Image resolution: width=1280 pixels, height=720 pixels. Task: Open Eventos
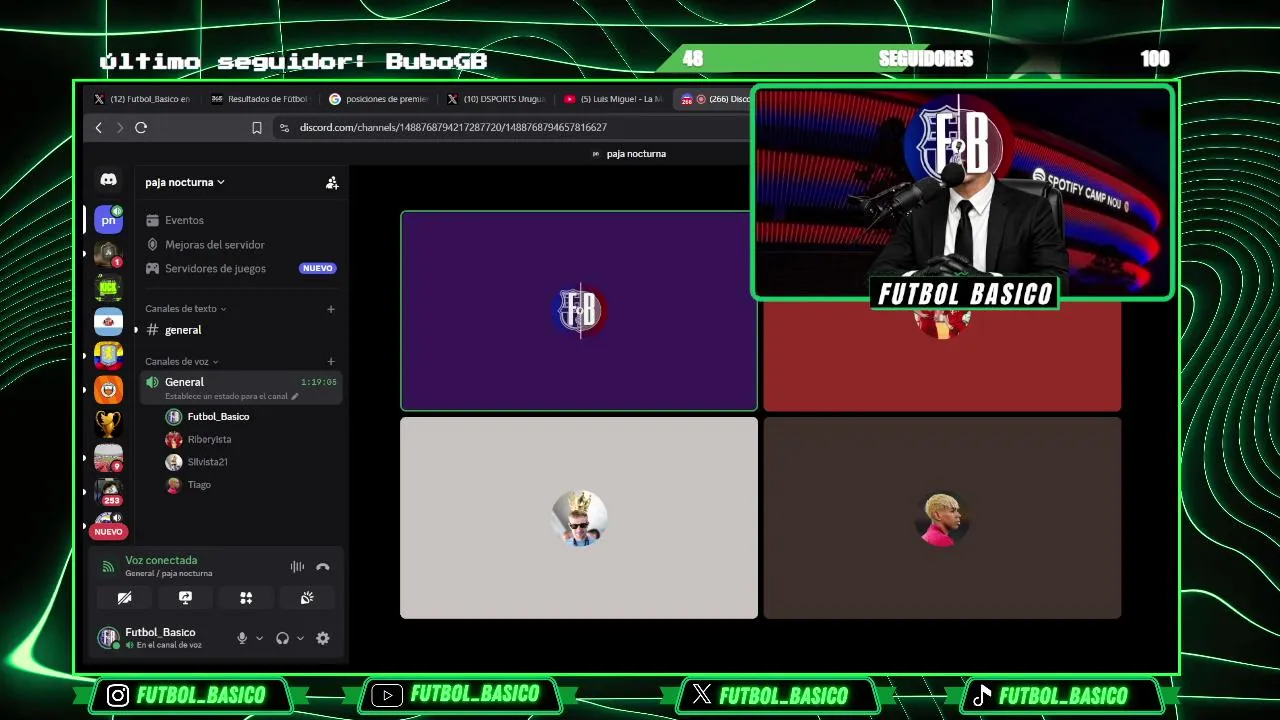tap(240, 220)
